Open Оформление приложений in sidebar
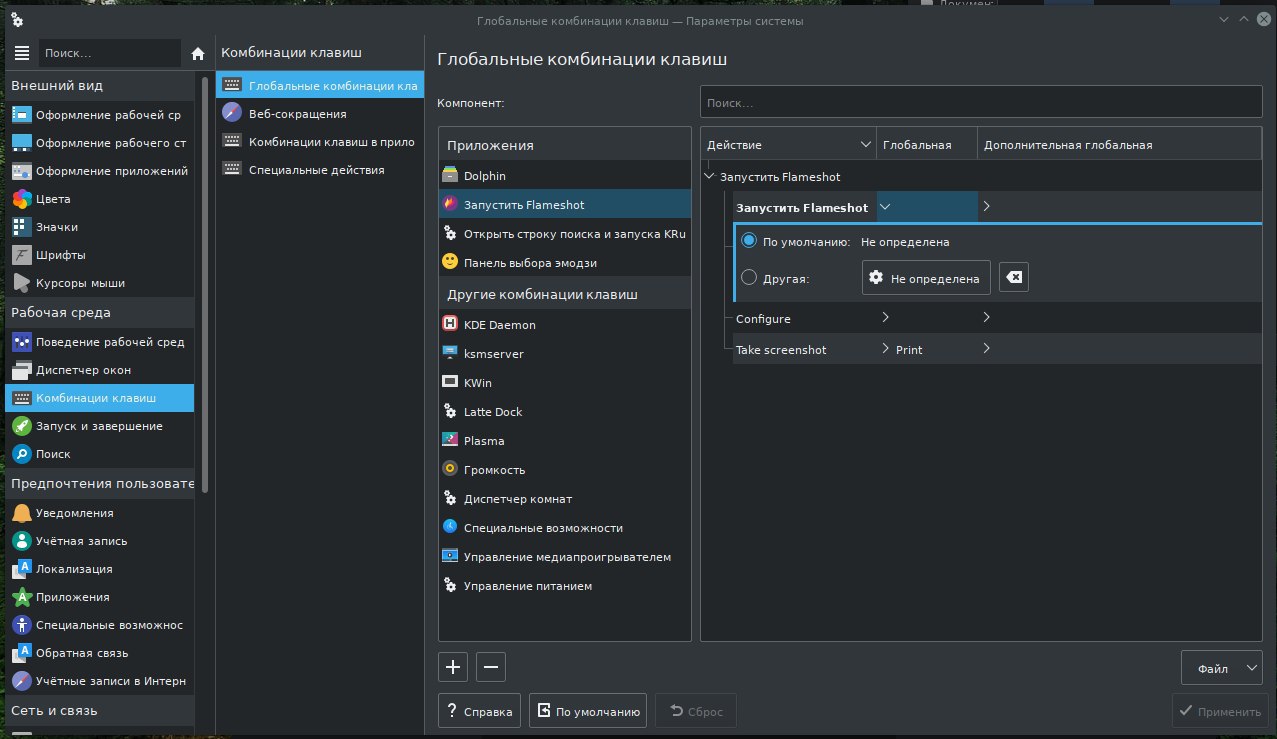The width and height of the screenshot is (1277, 739). [x=100, y=171]
